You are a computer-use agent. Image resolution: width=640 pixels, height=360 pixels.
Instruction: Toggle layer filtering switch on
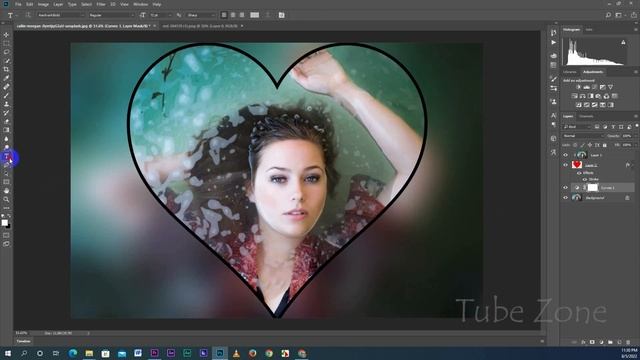pyautogui.click(x=636, y=126)
